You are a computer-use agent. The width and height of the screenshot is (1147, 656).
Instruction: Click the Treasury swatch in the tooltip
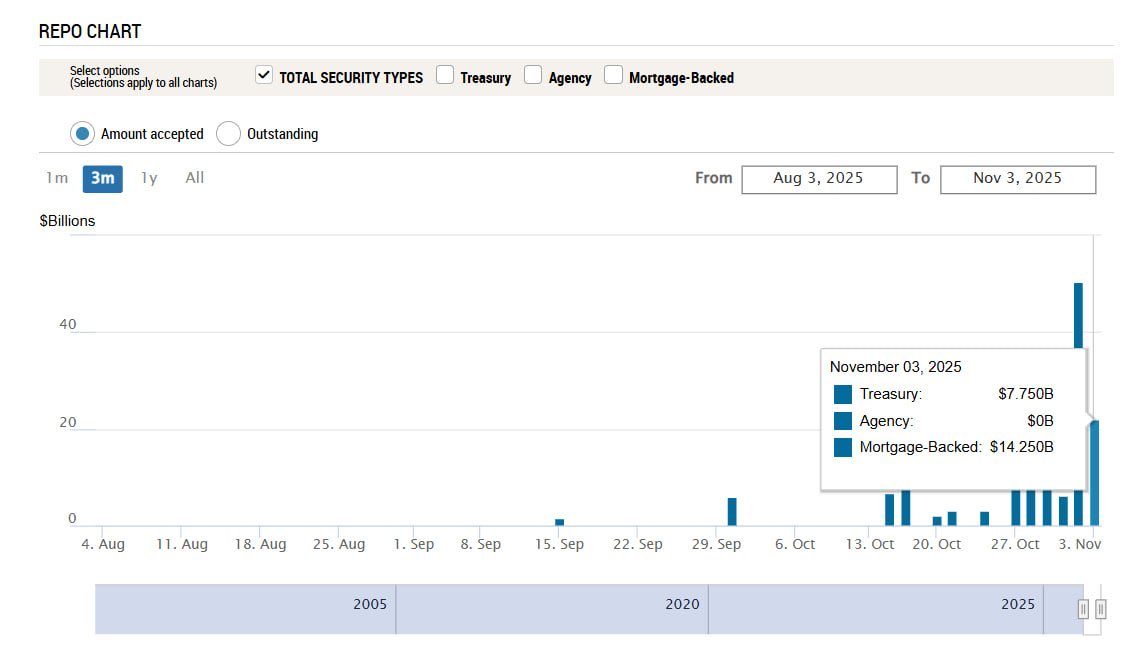[843, 394]
